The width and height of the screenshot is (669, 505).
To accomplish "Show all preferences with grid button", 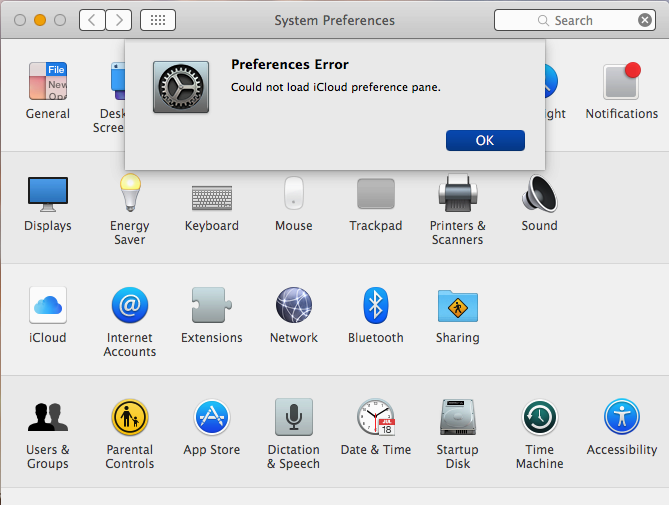I will (x=158, y=20).
